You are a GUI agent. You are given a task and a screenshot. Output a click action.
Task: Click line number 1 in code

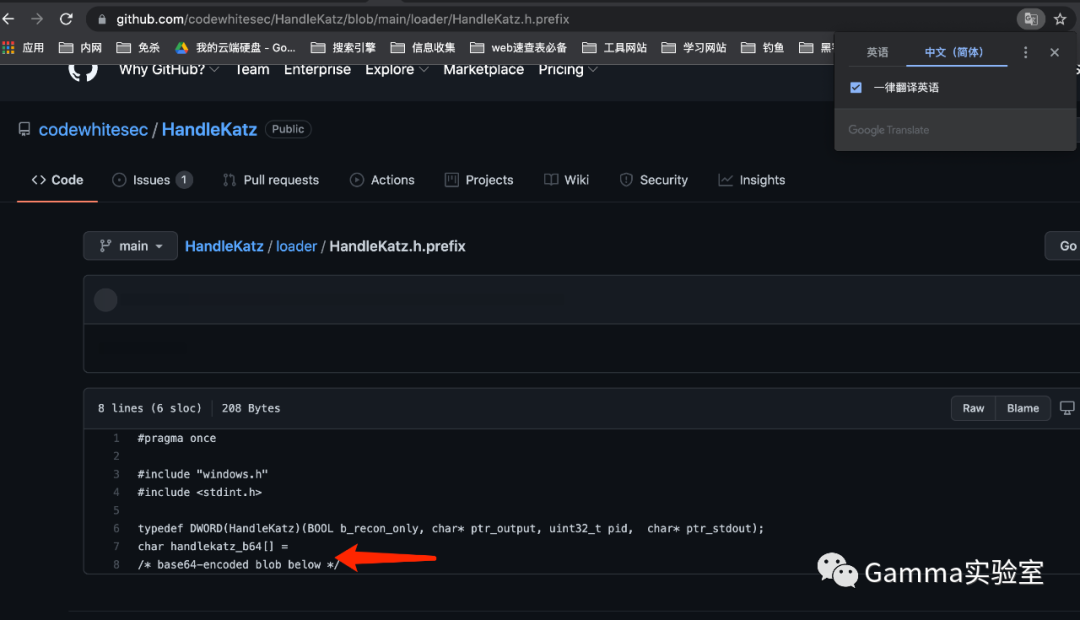[116, 438]
